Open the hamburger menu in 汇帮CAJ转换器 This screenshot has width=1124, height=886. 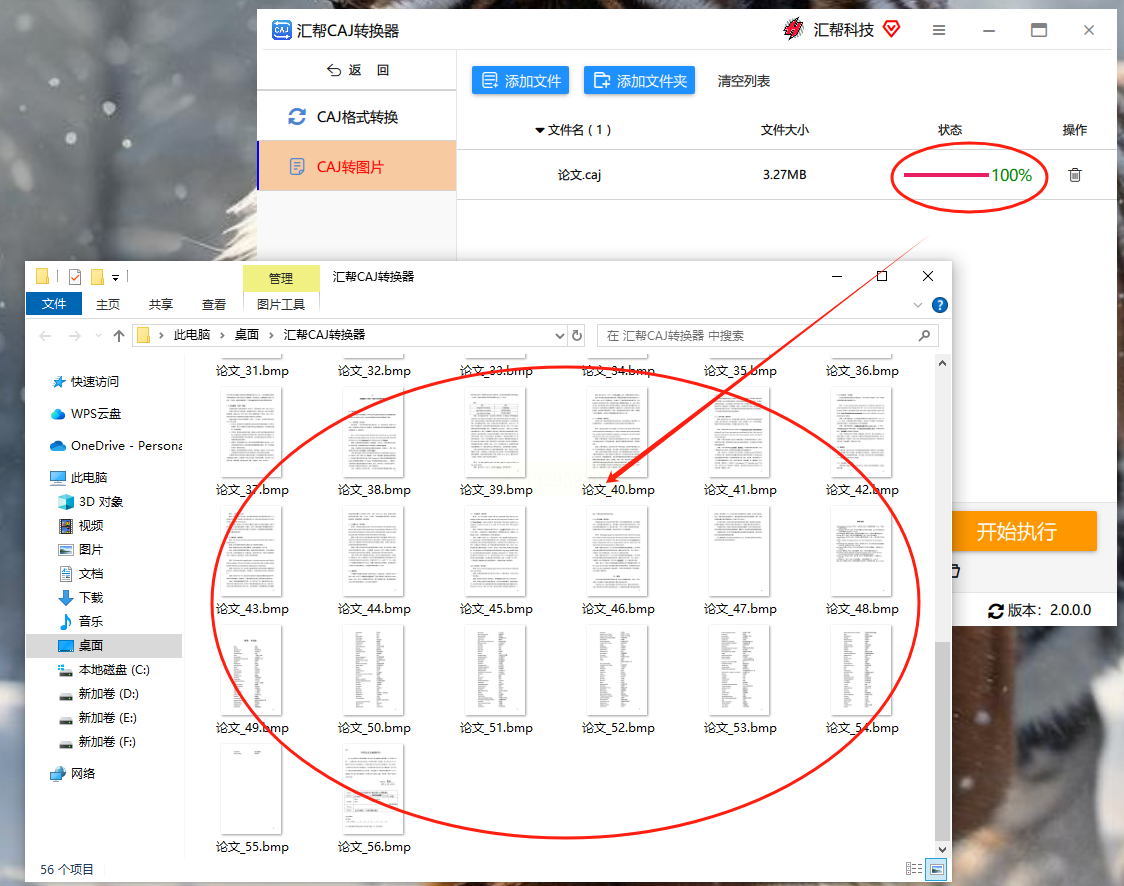(938, 30)
